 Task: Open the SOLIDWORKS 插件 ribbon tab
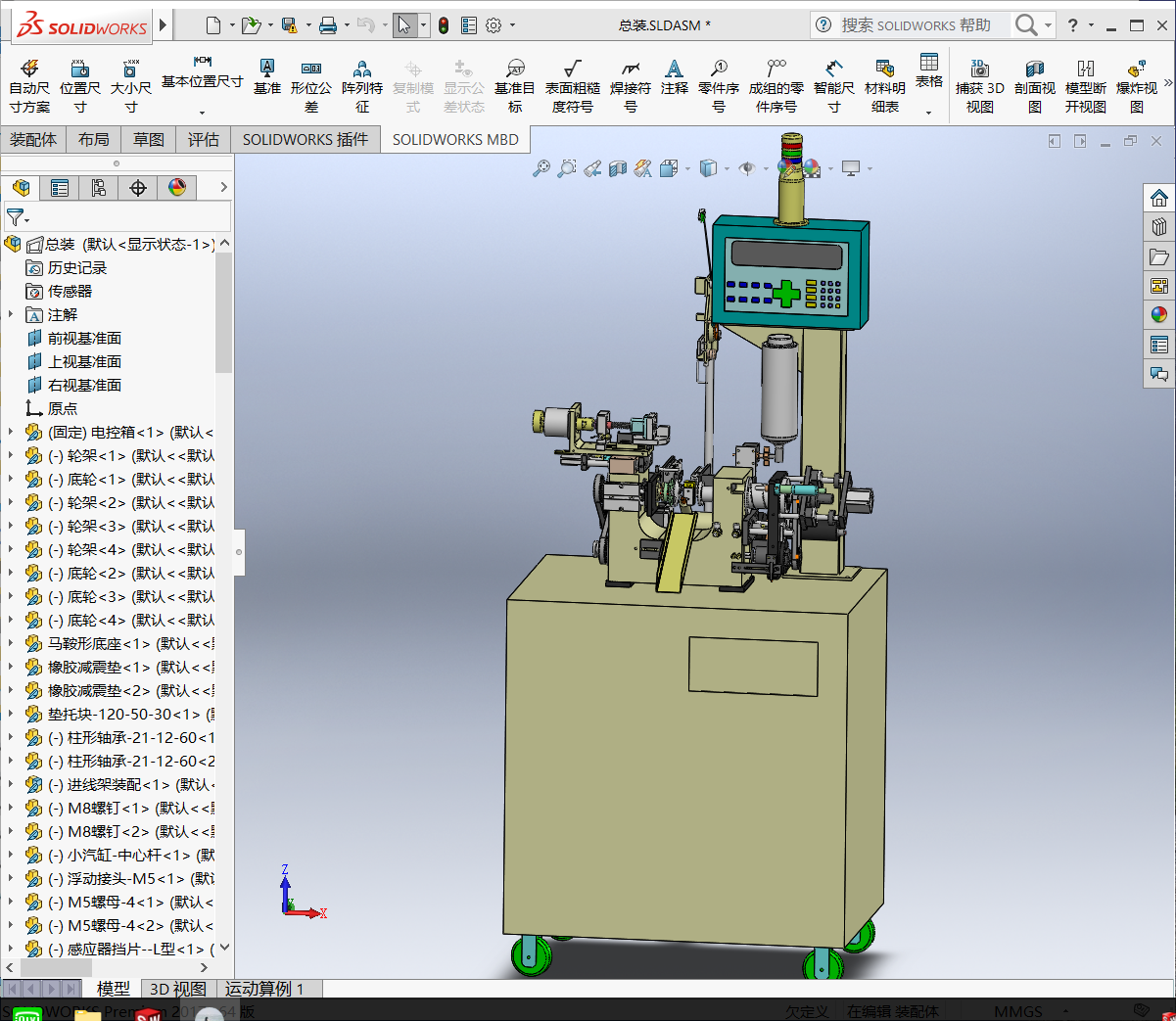[306, 140]
